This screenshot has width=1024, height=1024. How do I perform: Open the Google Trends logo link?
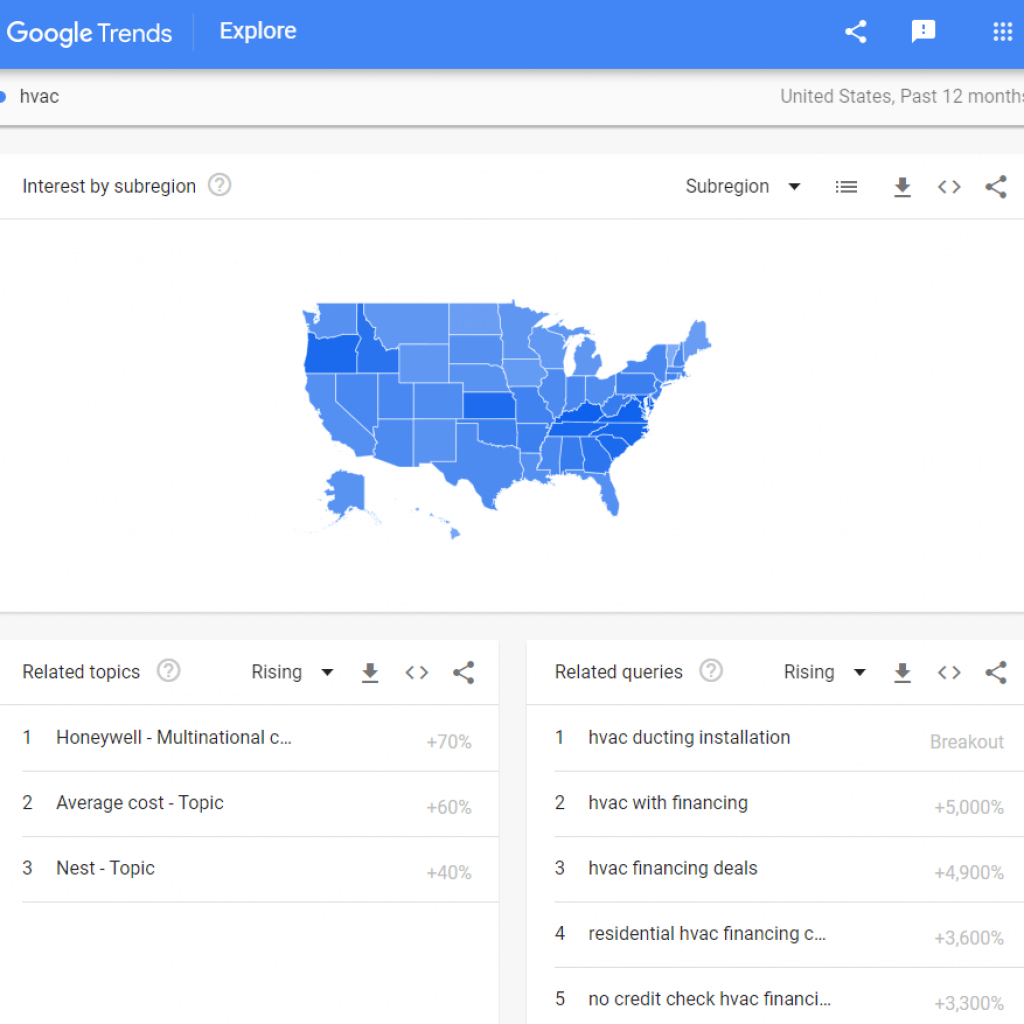(90, 32)
